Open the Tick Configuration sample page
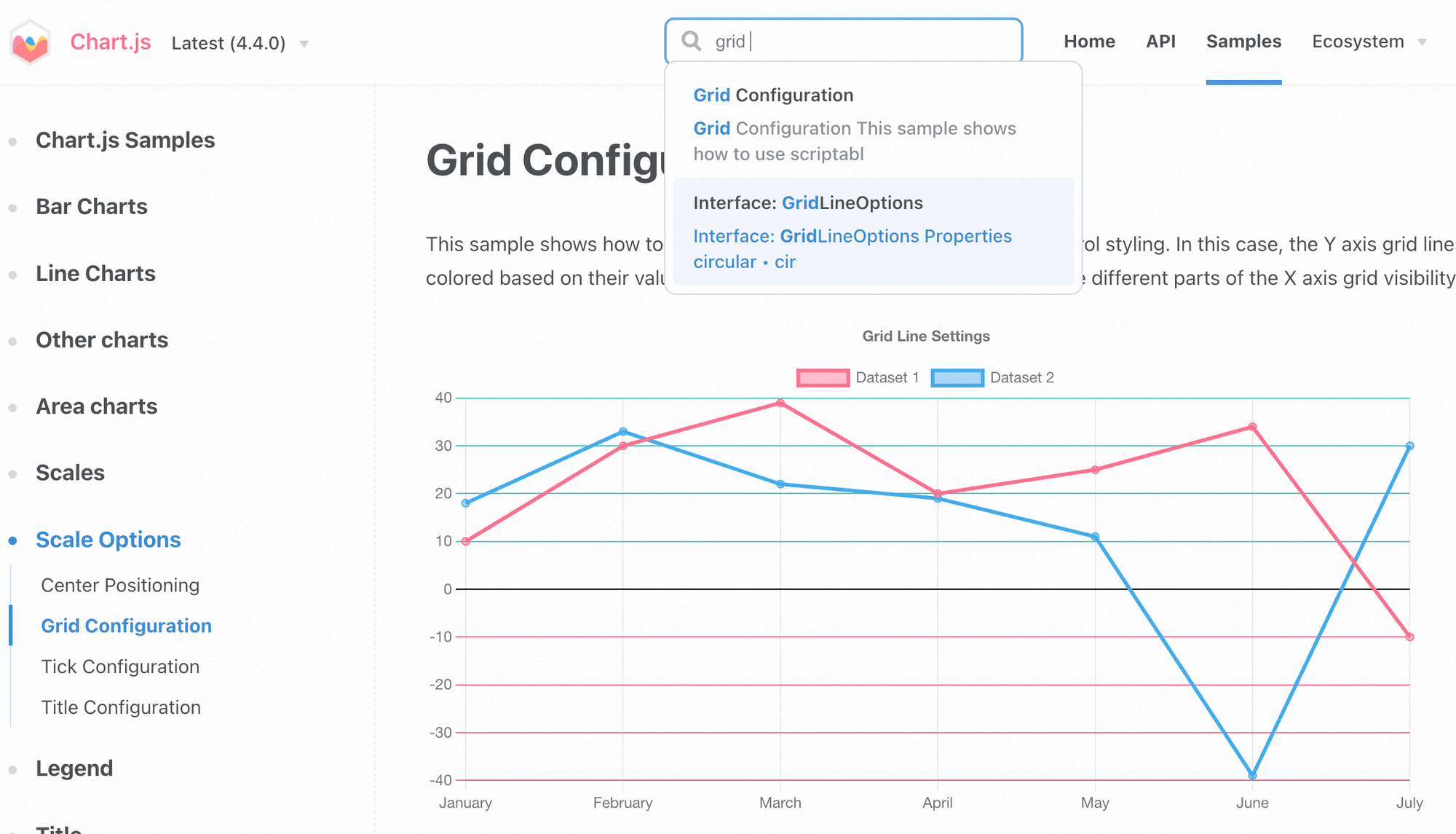 coord(120,666)
